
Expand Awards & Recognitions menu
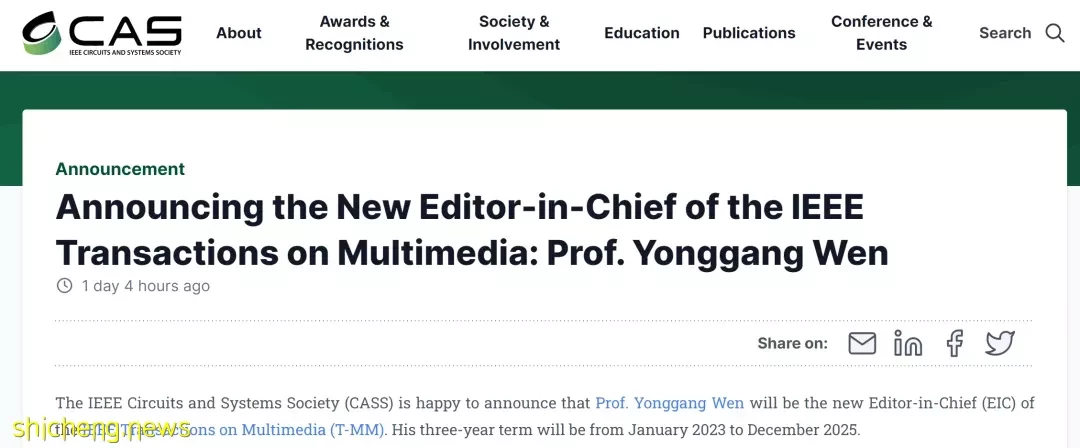pyautogui.click(x=354, y=33)
